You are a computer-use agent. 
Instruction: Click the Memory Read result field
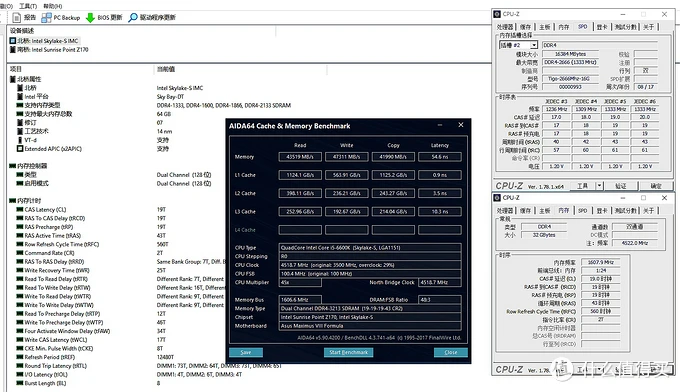pos(300,157)
